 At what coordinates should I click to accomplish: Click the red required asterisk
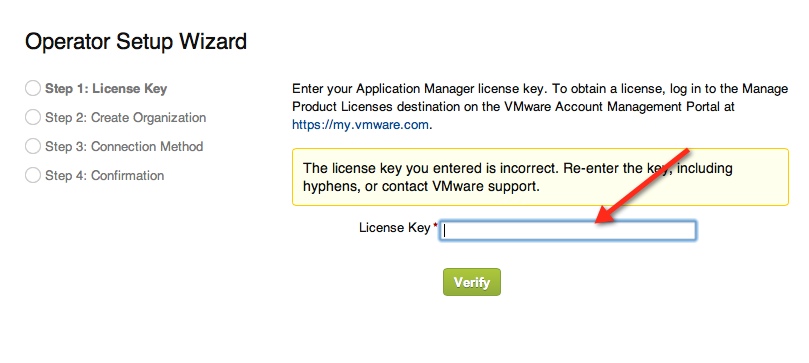coord(435,226)
